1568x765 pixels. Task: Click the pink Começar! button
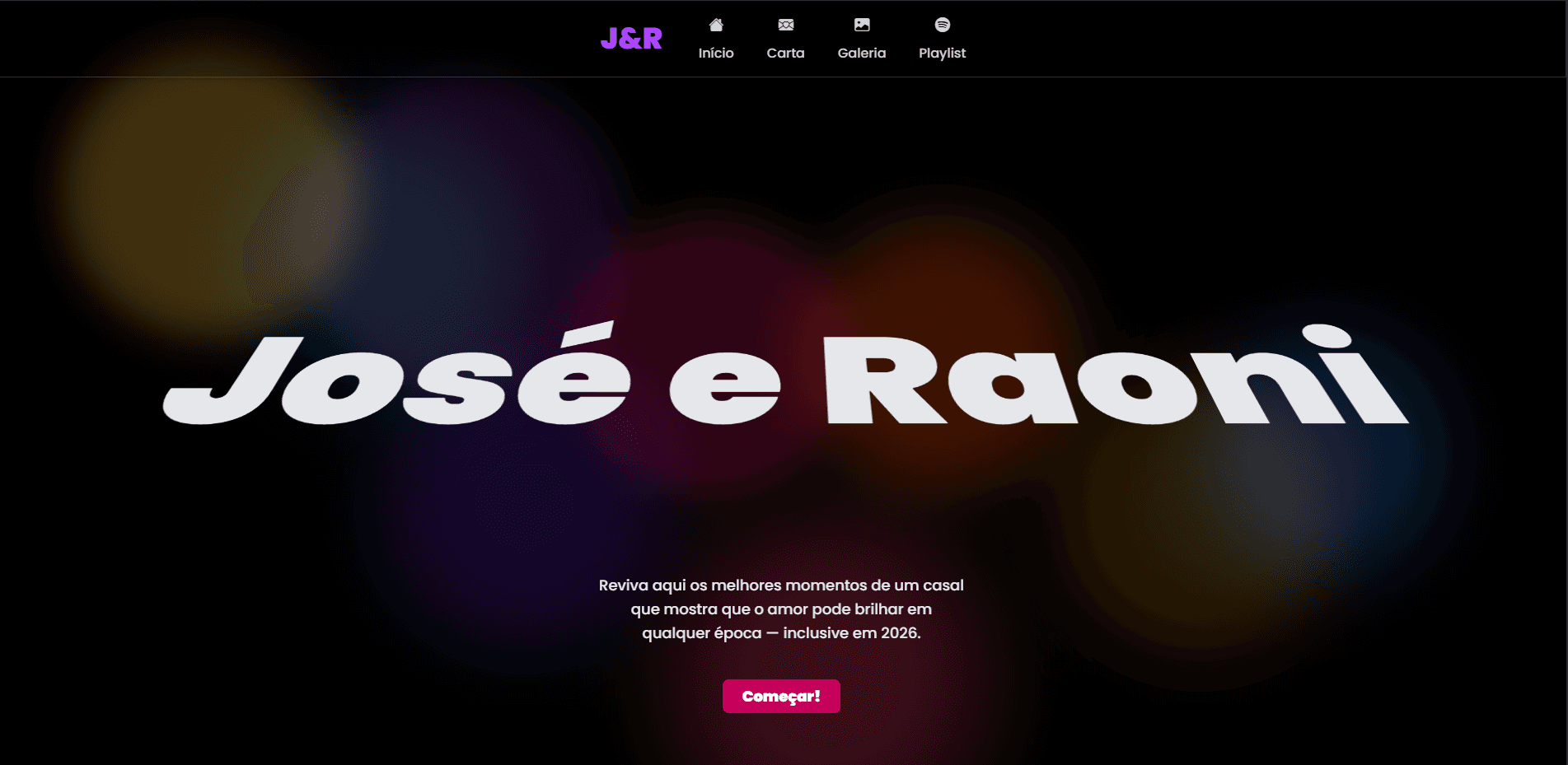[x=781, y=696]
